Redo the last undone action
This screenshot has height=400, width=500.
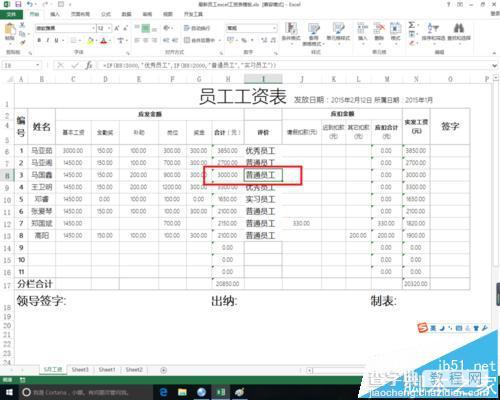[45, 5]
